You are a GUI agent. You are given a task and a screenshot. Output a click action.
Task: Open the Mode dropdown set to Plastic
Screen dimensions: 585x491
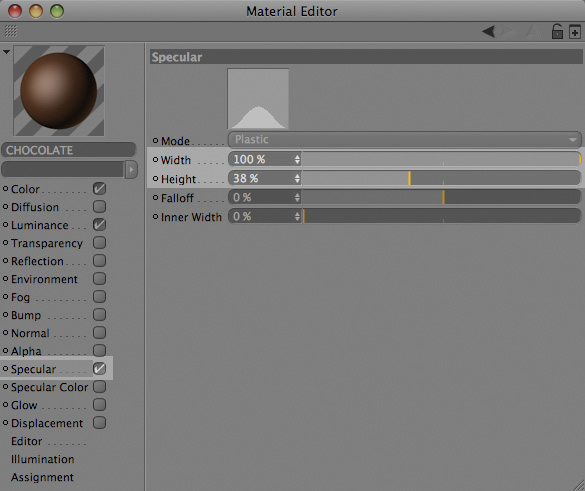coord(404,140)
